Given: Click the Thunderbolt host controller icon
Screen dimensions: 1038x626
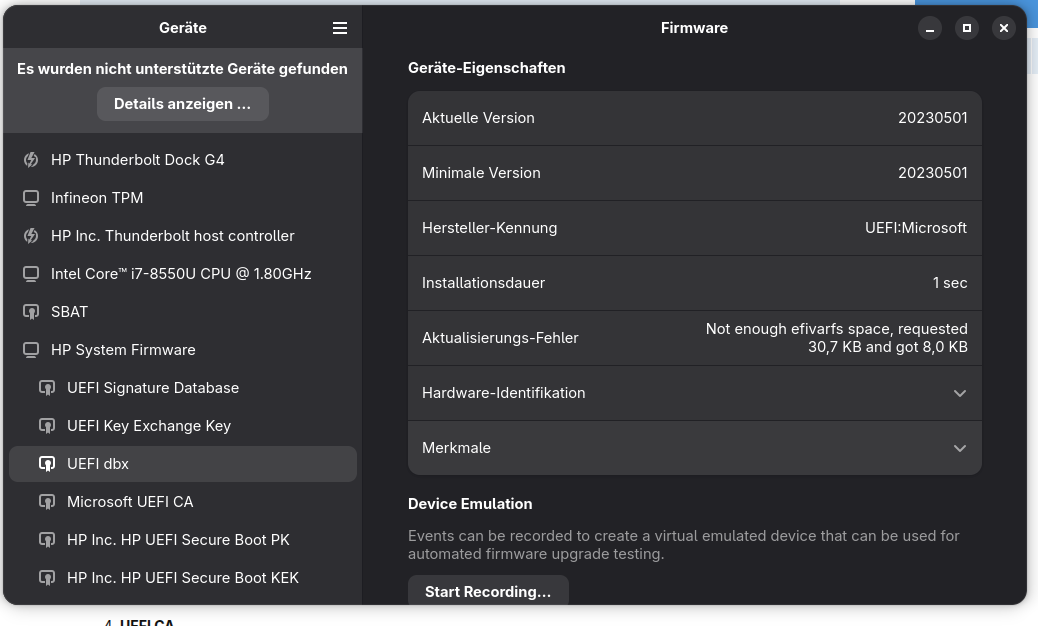Looking at the screenshot, I should pos(31,236).
